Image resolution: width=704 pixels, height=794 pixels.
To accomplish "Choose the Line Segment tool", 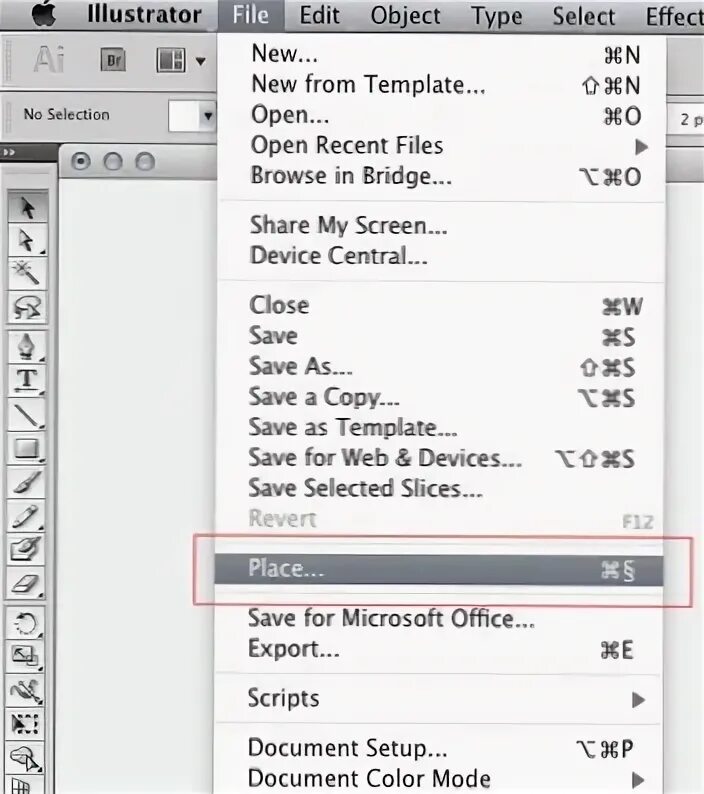I will [27, 414].
